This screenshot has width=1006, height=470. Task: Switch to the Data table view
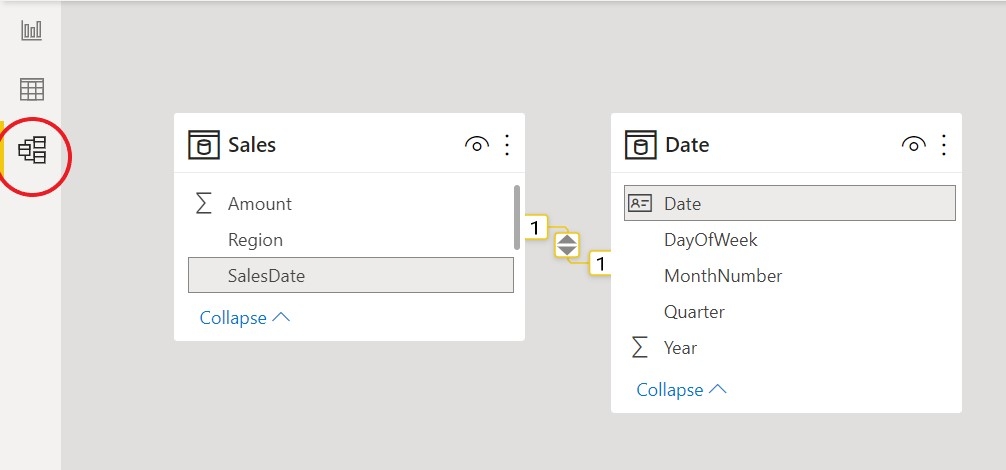tap(32, 89)
